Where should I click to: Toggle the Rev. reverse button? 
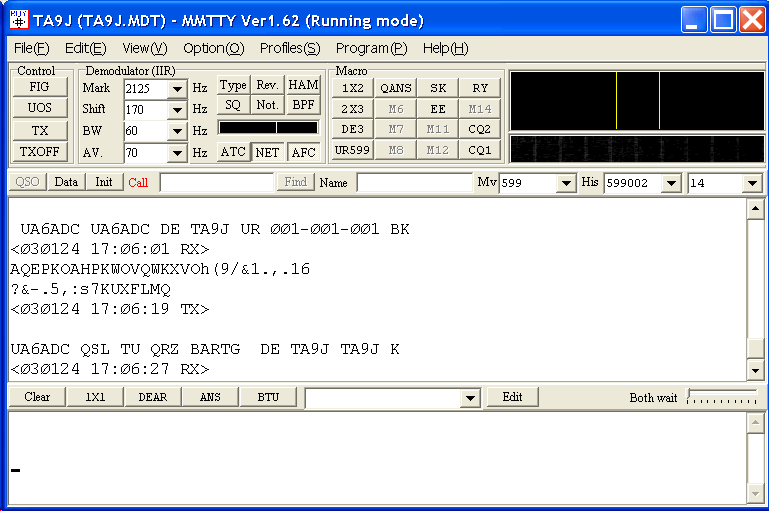267,85
